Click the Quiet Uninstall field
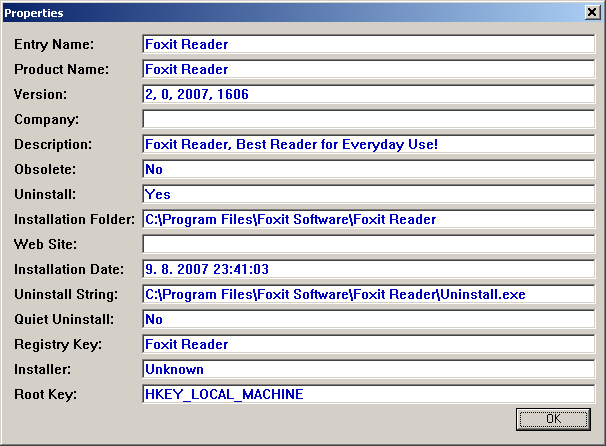 pos(369,319)
